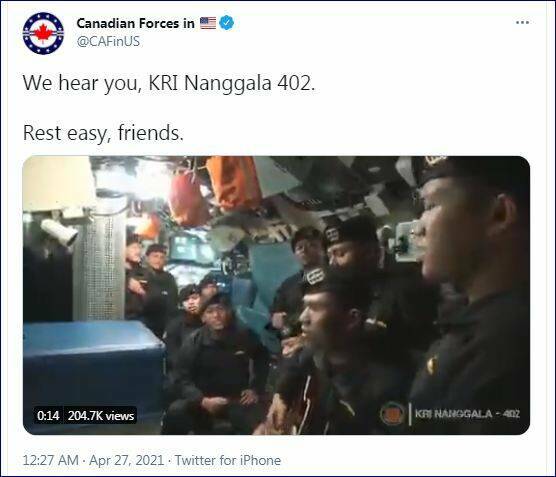
Task: Click the blue verified checkmark badge
Action: (227, 23)
